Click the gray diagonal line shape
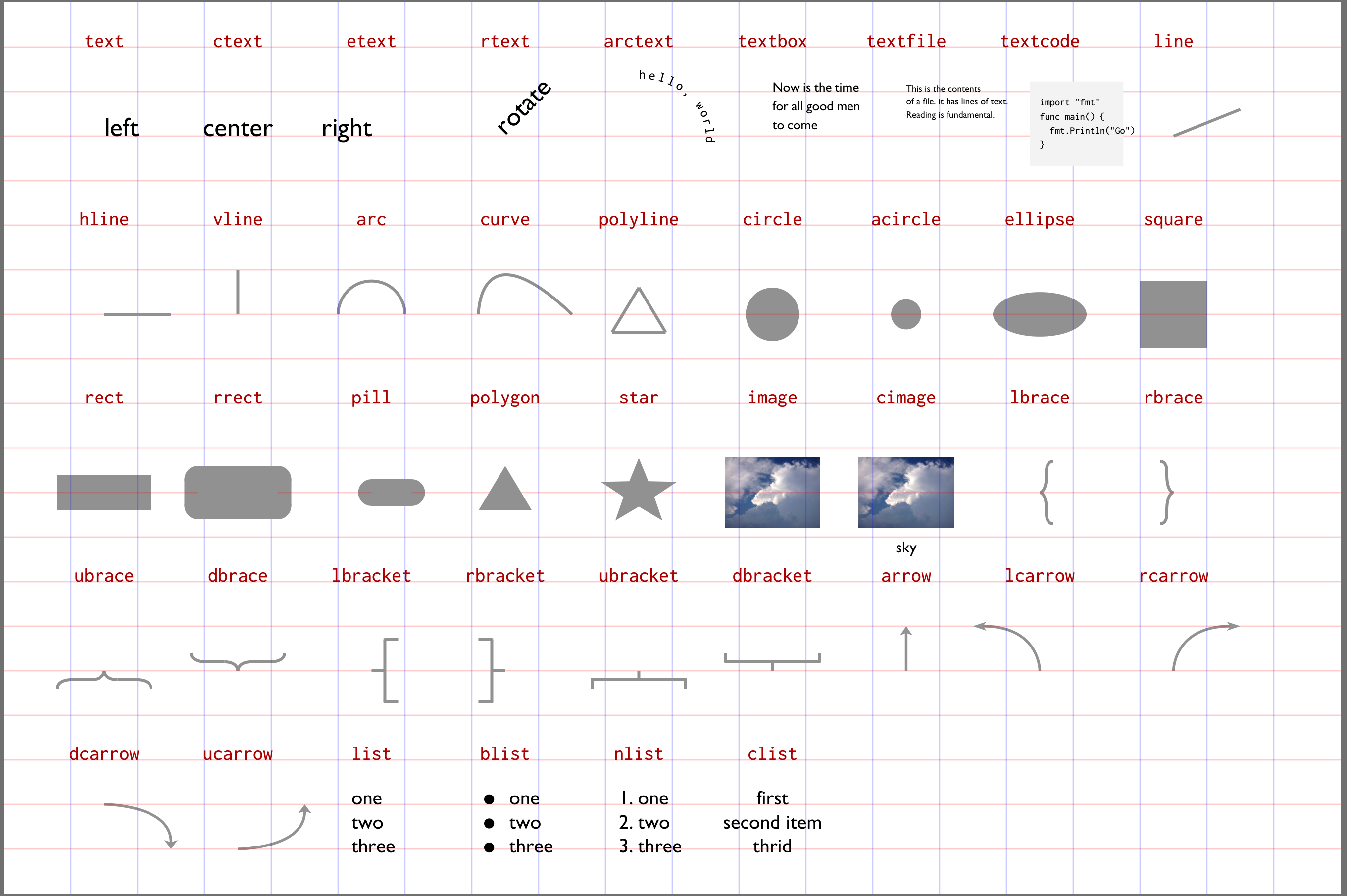 tap(1206, 122)
